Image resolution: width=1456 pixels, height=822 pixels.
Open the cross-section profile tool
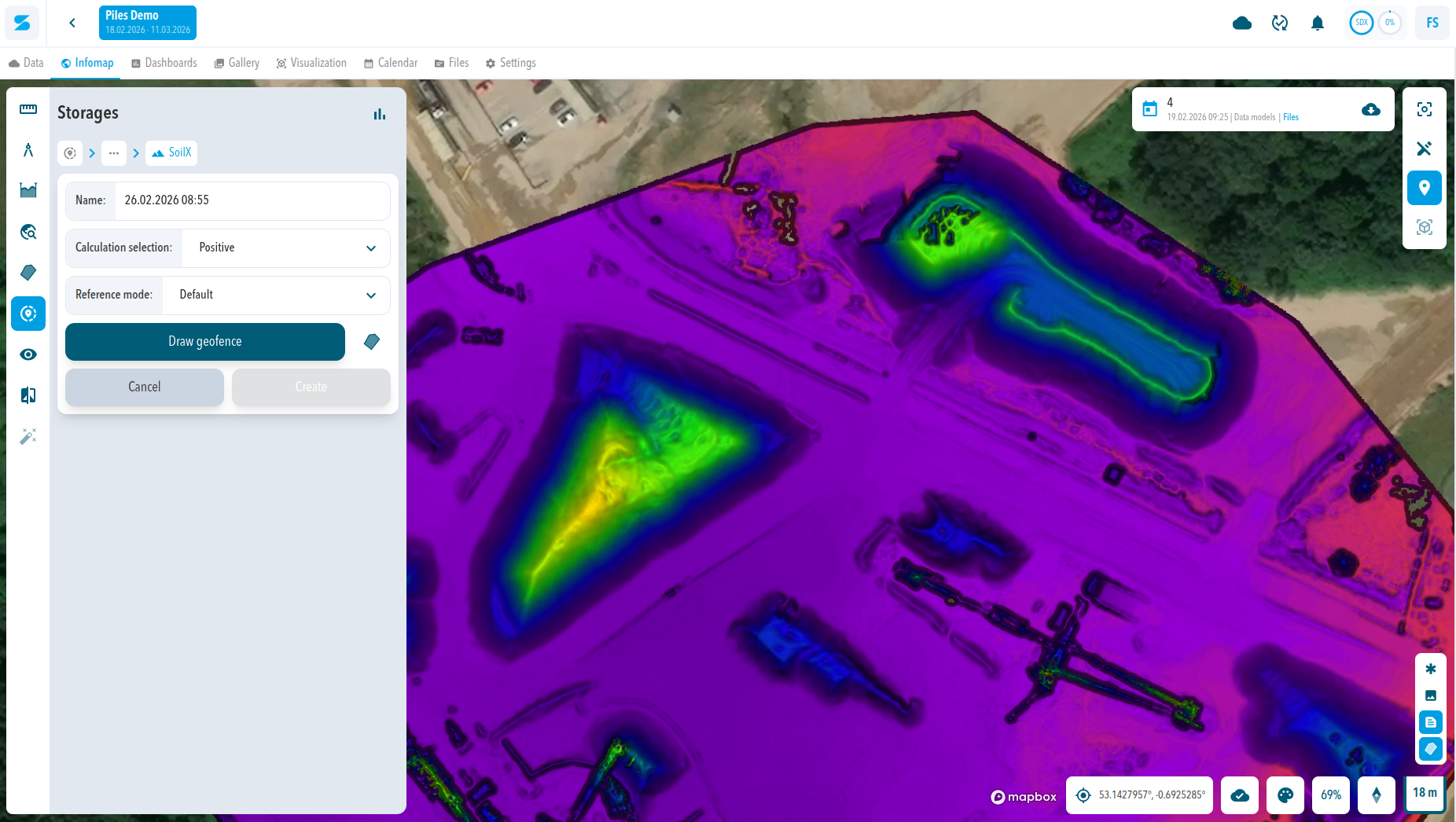pyautogui.click(x=28, y=191)
